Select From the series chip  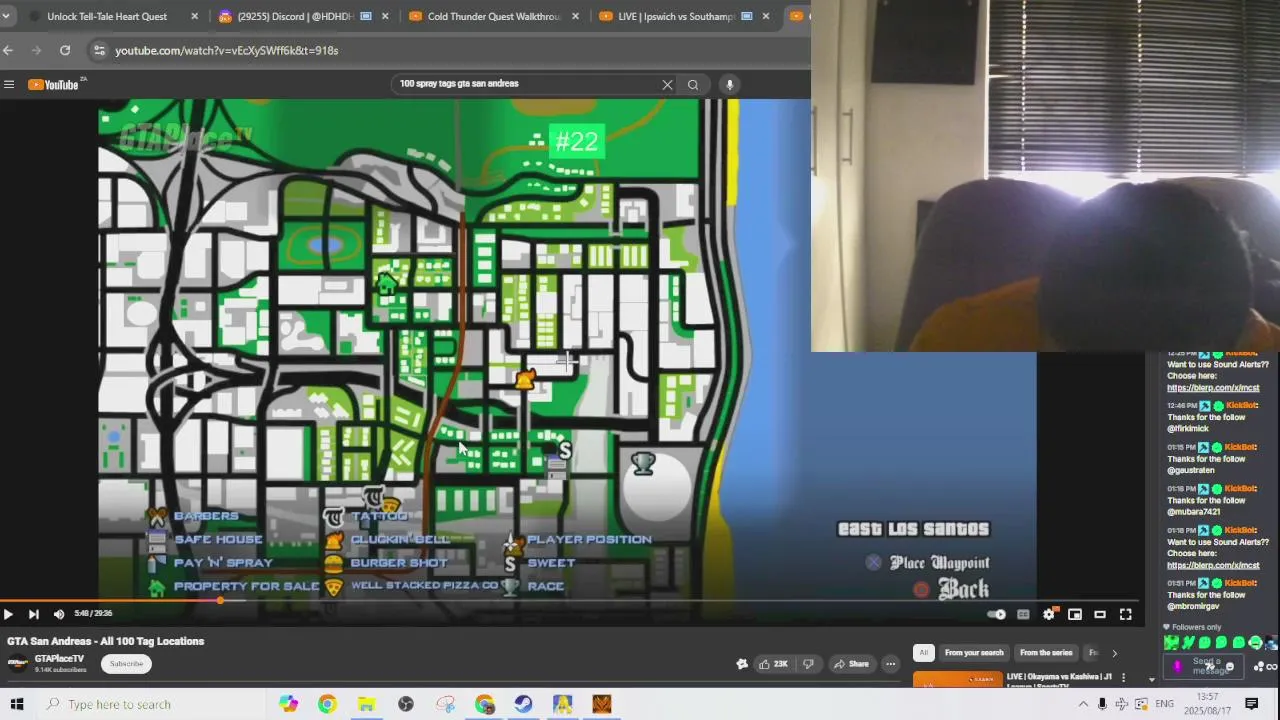click(x=1046, y=653)
